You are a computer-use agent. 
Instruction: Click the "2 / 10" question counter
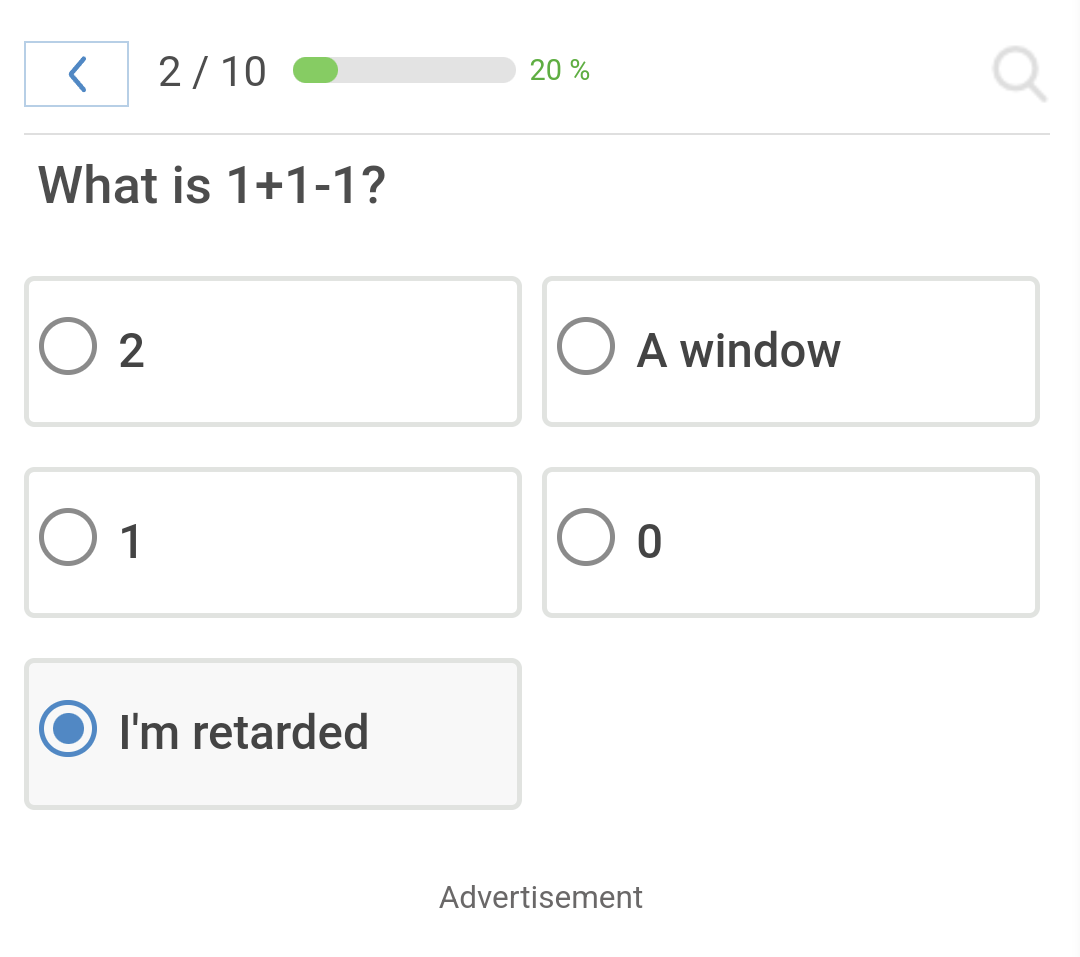pyautogui.click(x=212, y=72)
